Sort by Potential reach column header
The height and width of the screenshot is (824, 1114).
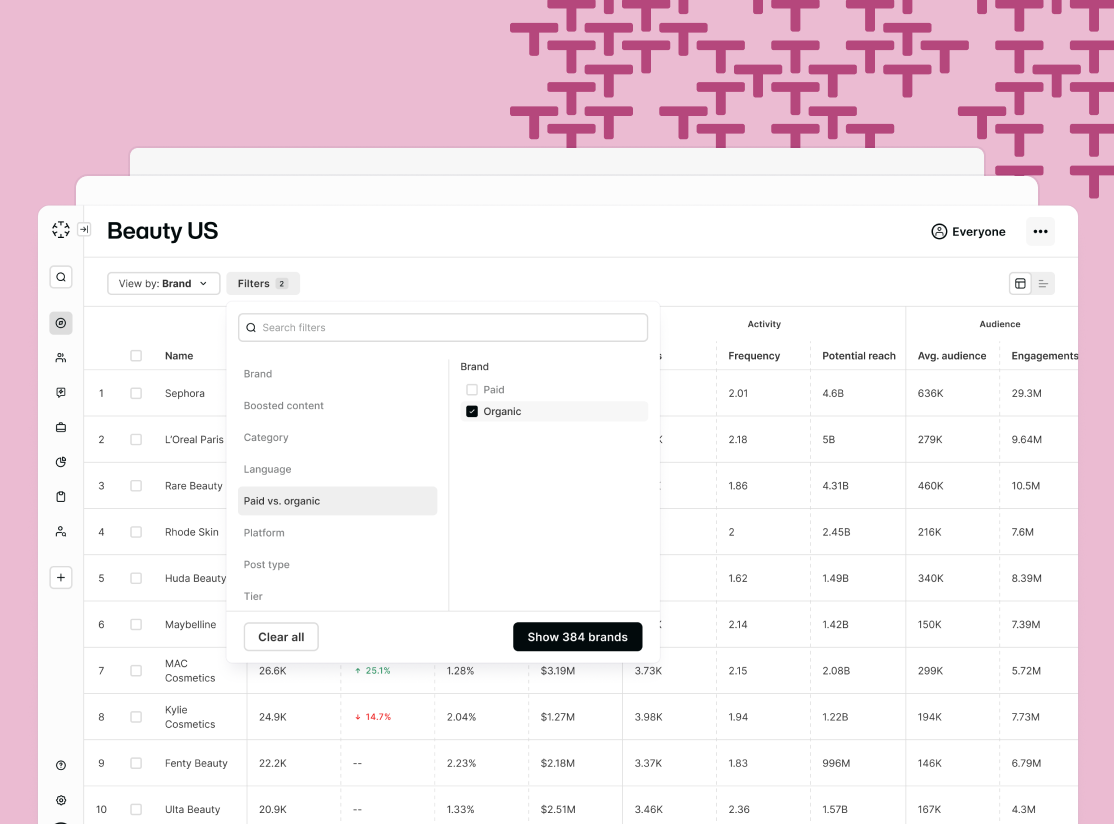859,356
